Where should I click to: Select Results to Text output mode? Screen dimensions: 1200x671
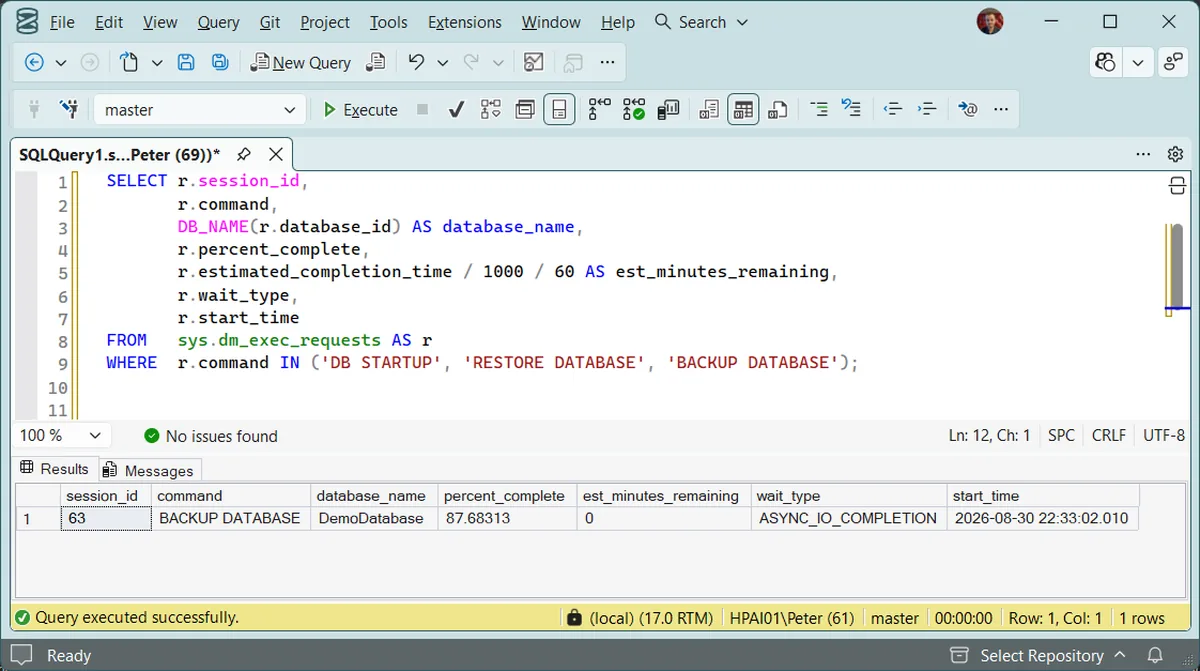(x=709, y=109)
